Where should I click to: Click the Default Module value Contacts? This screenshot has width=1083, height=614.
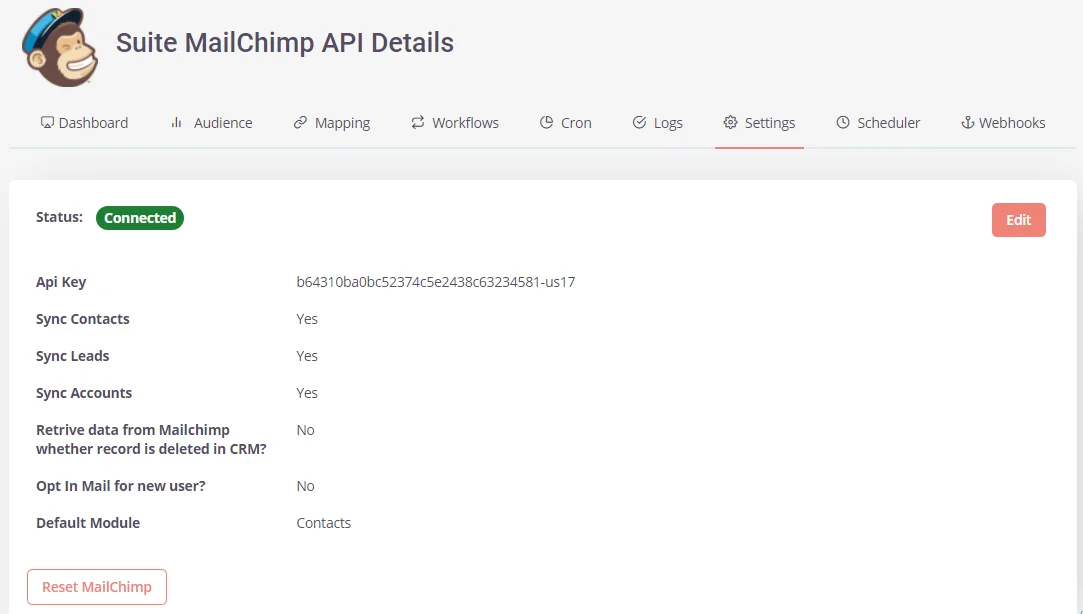click(x=323, y=523)
